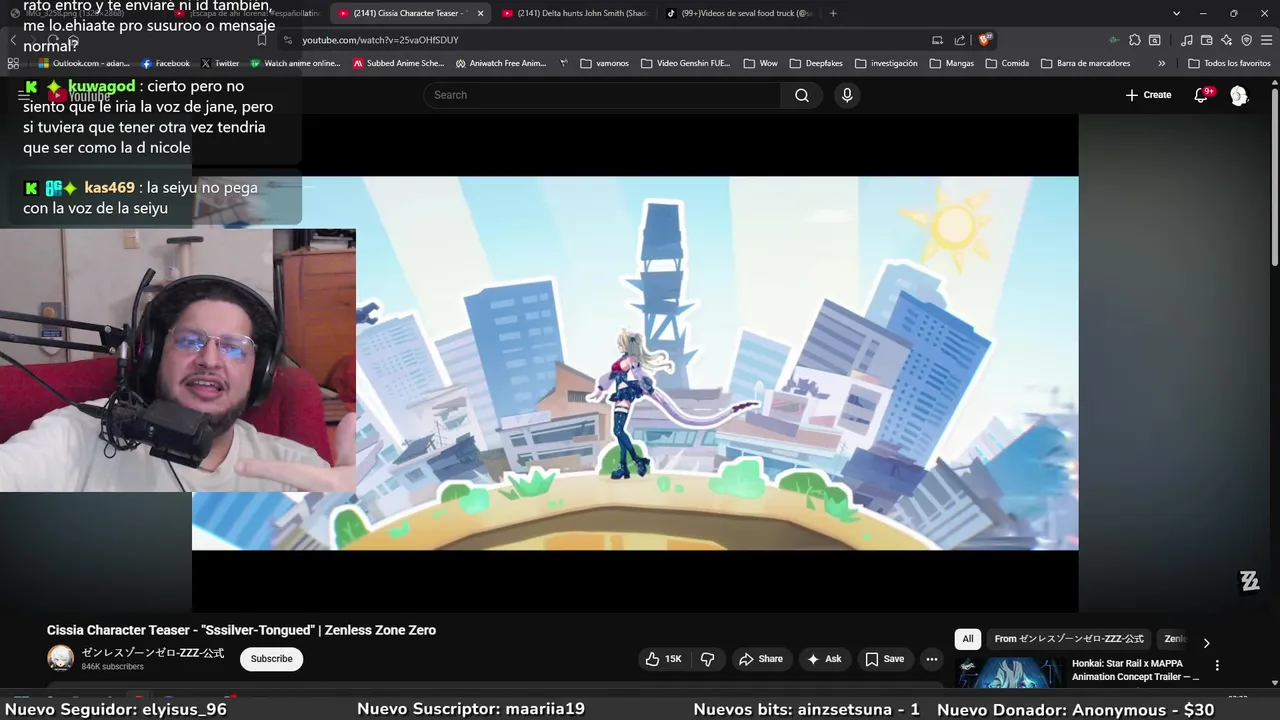
Task: Click the ゼンレスゾーンゼロ-ZZZ channel name
Action: (x=153, y=653)
